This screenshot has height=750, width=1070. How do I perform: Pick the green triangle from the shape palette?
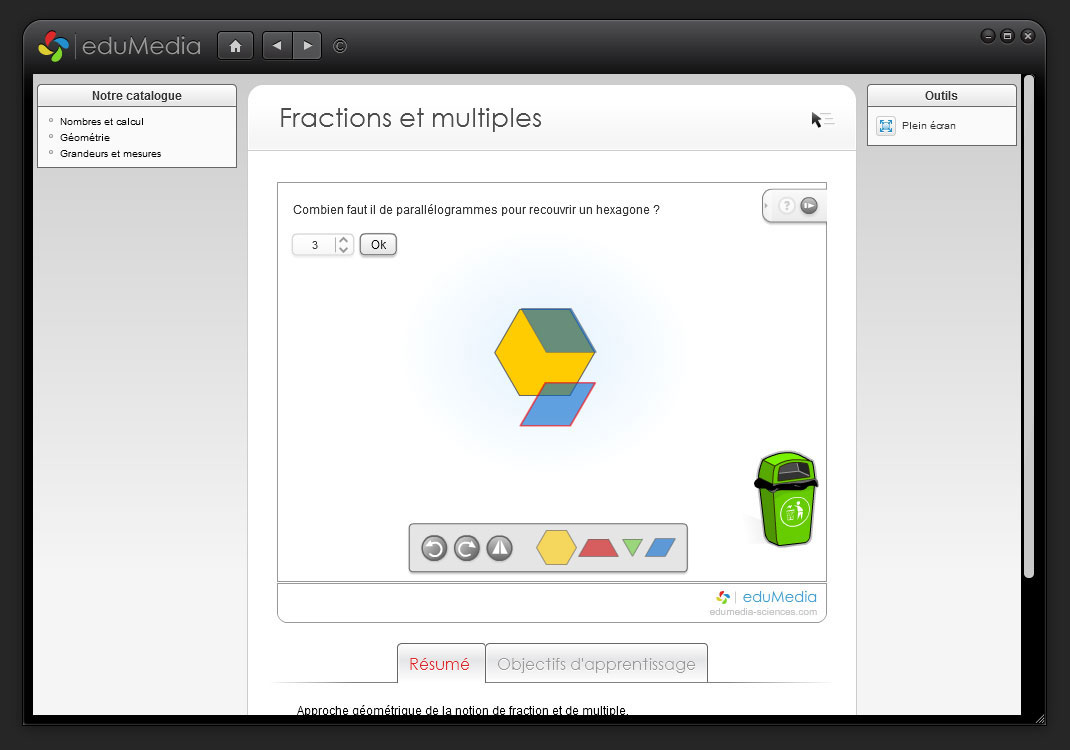(632, 546)
